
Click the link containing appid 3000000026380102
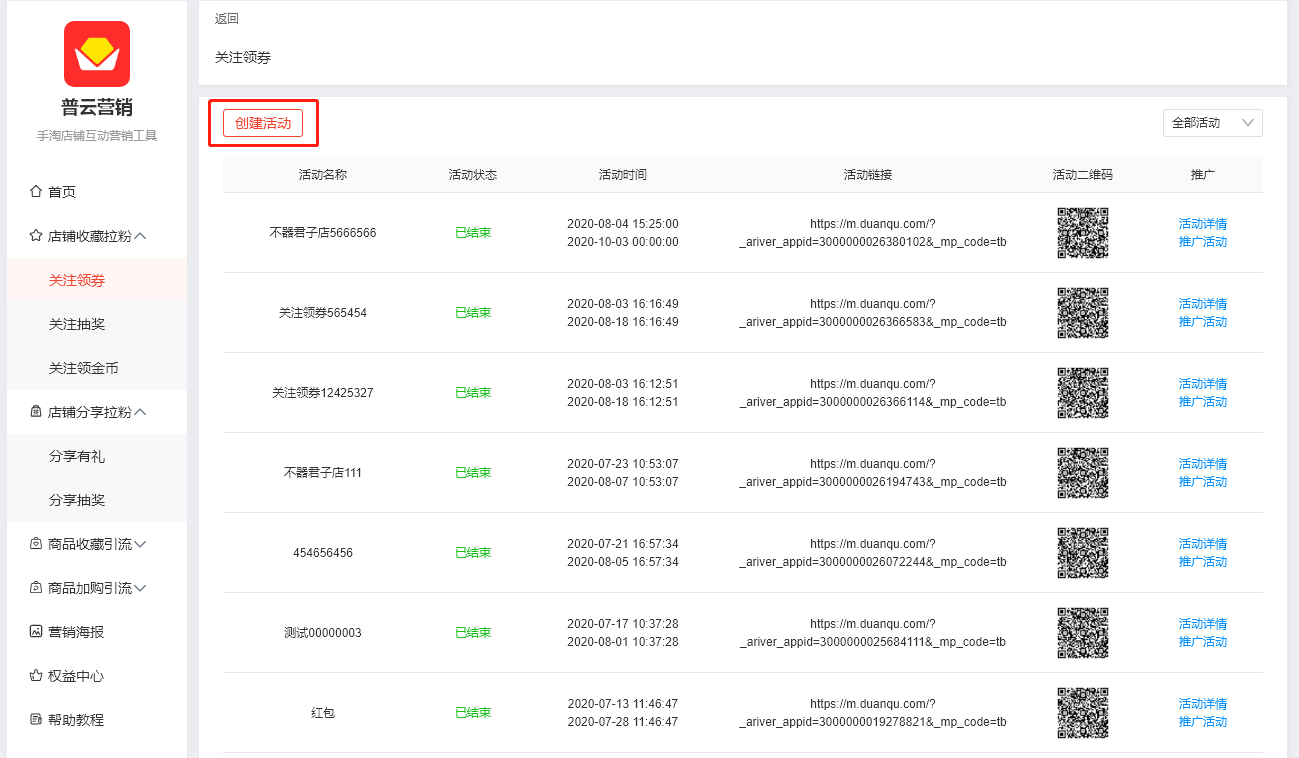pyautogui.click(x=873, y=233)
